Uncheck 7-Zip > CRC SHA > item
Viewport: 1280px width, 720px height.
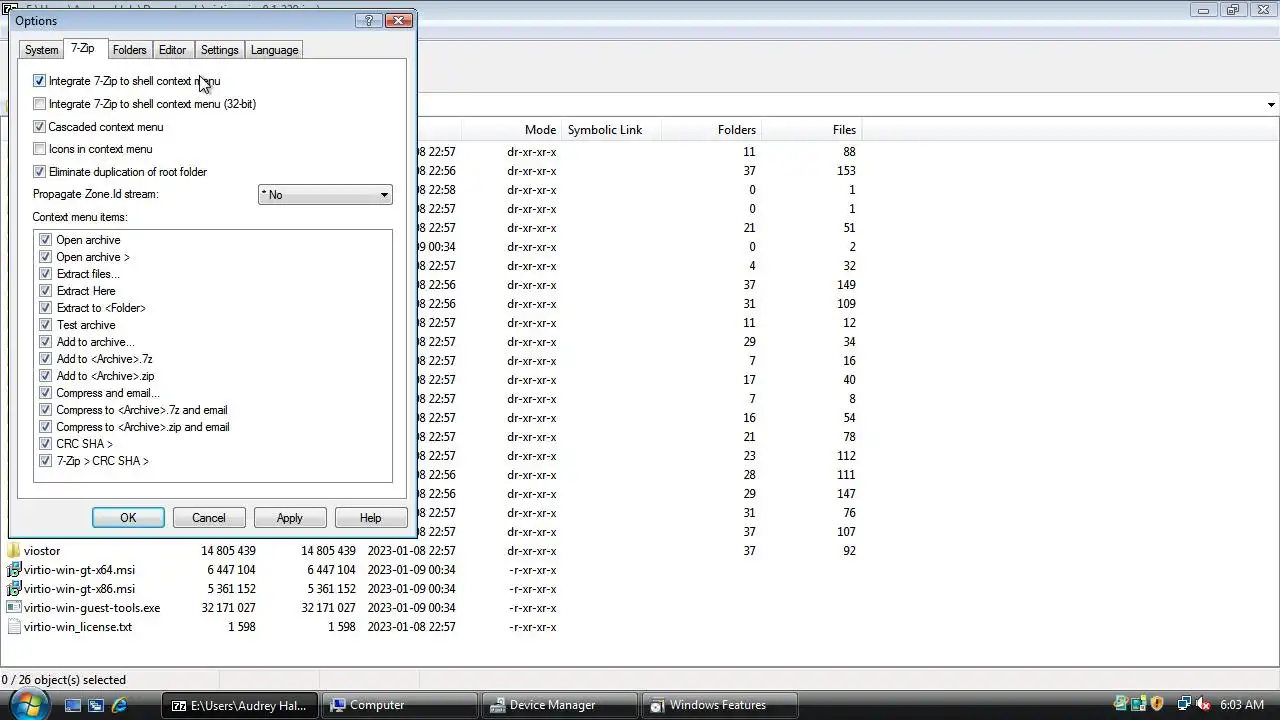coord(45,461)
